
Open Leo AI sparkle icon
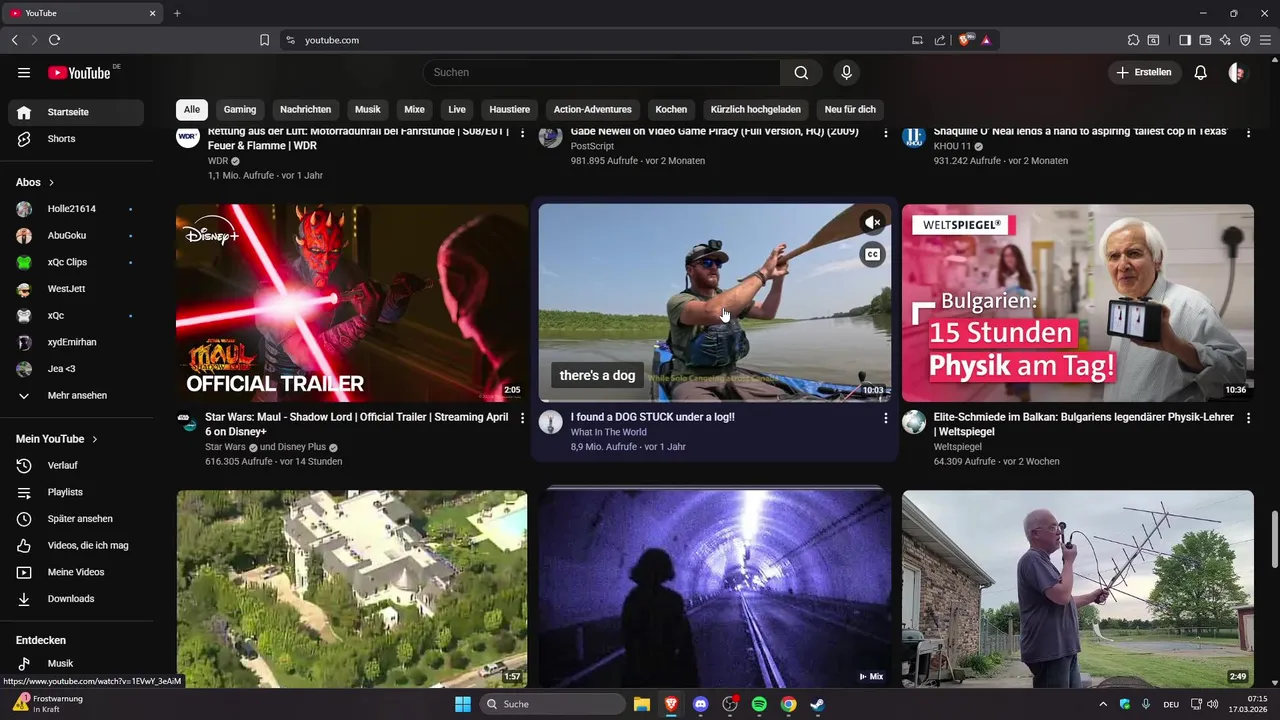[x=1225, y=40]
